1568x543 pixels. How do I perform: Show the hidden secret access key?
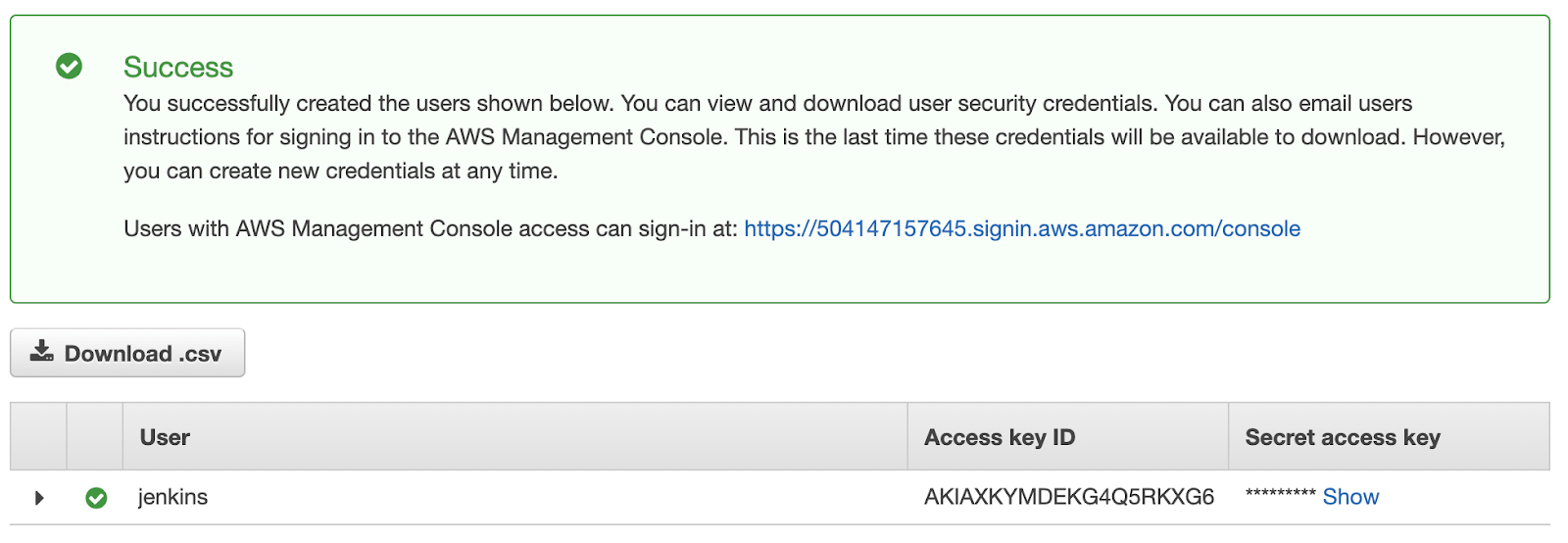coord(1350,497)
